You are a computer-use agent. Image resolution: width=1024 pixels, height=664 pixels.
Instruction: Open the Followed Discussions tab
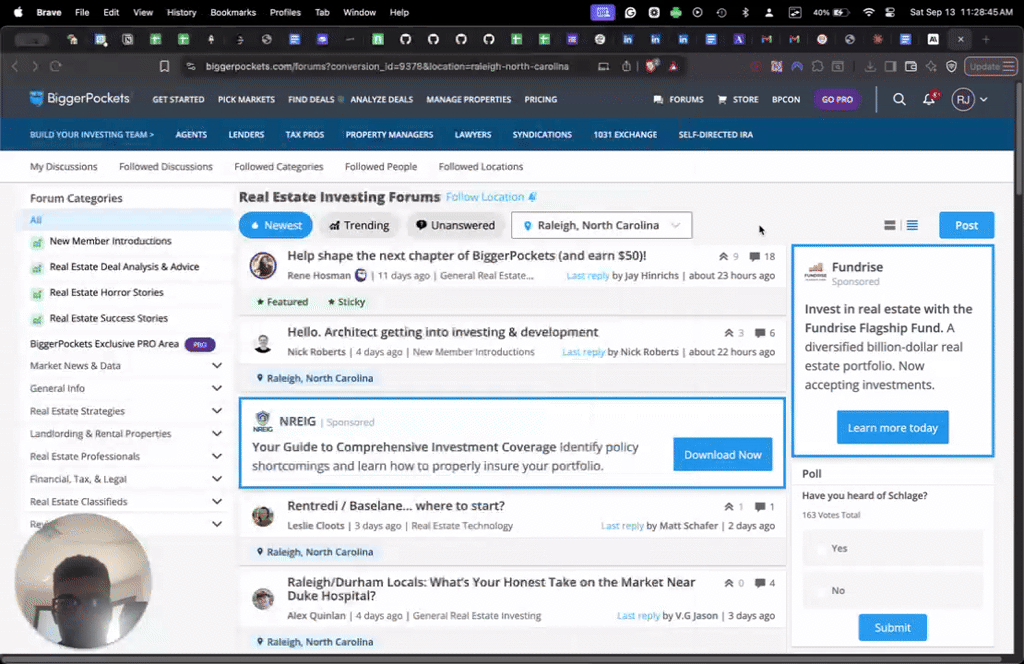pos(166,166)
